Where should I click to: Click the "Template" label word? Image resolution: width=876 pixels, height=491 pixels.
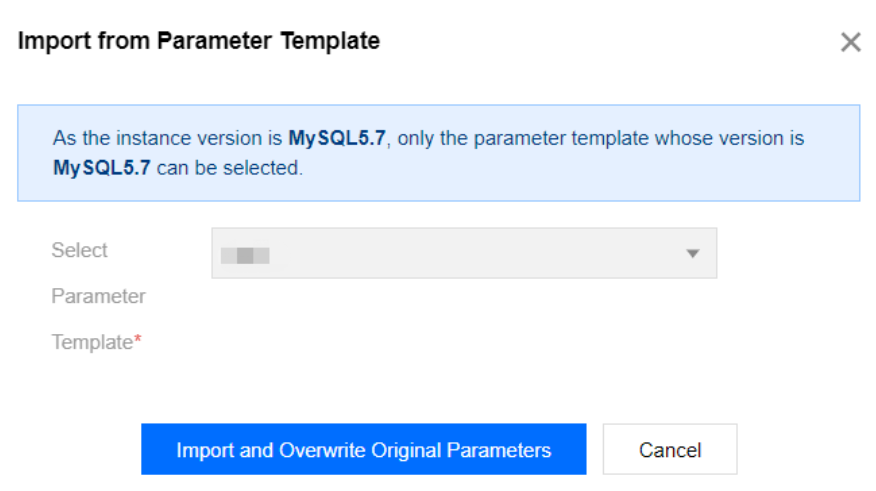pyautogui.click(x=91, y=342)
